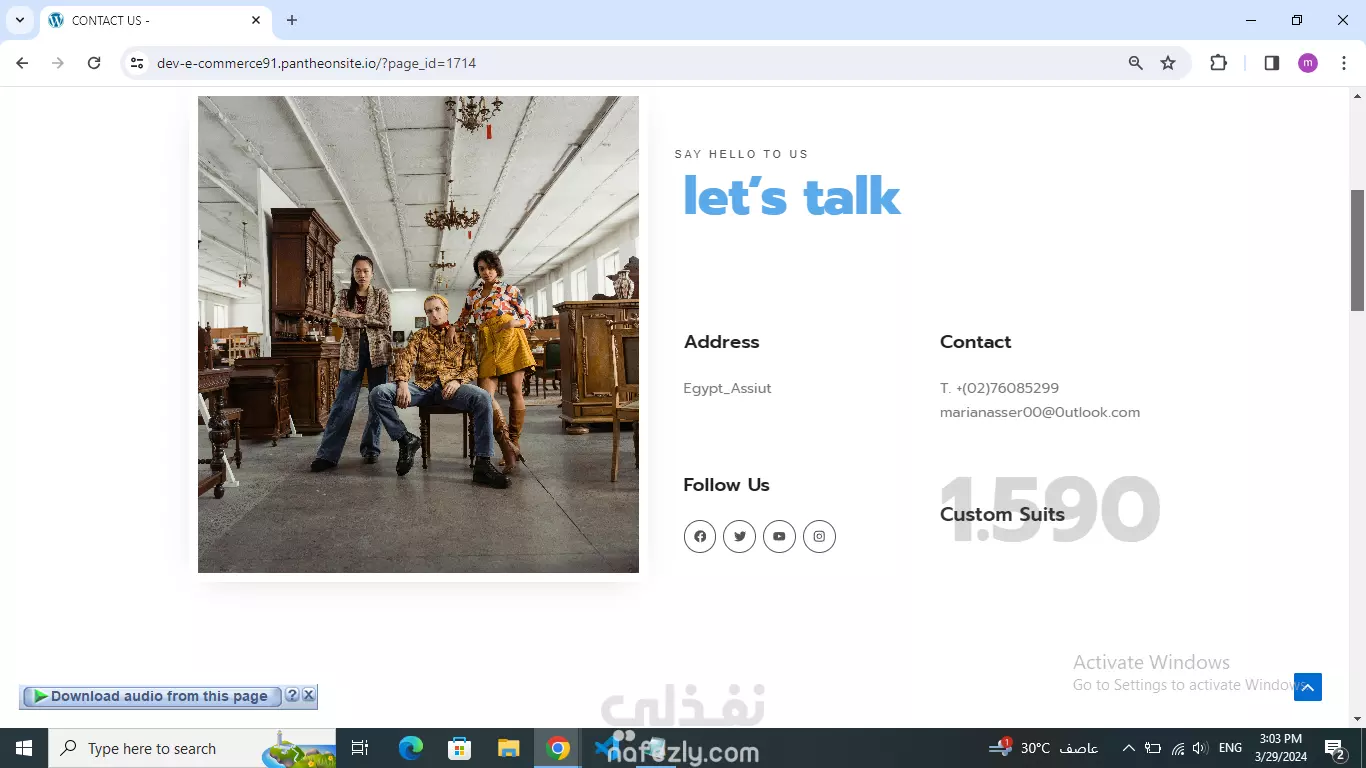This screenshot has width=1366, height=768.
Task: Open the Windows Start menu
Action: tap(23, 748)
